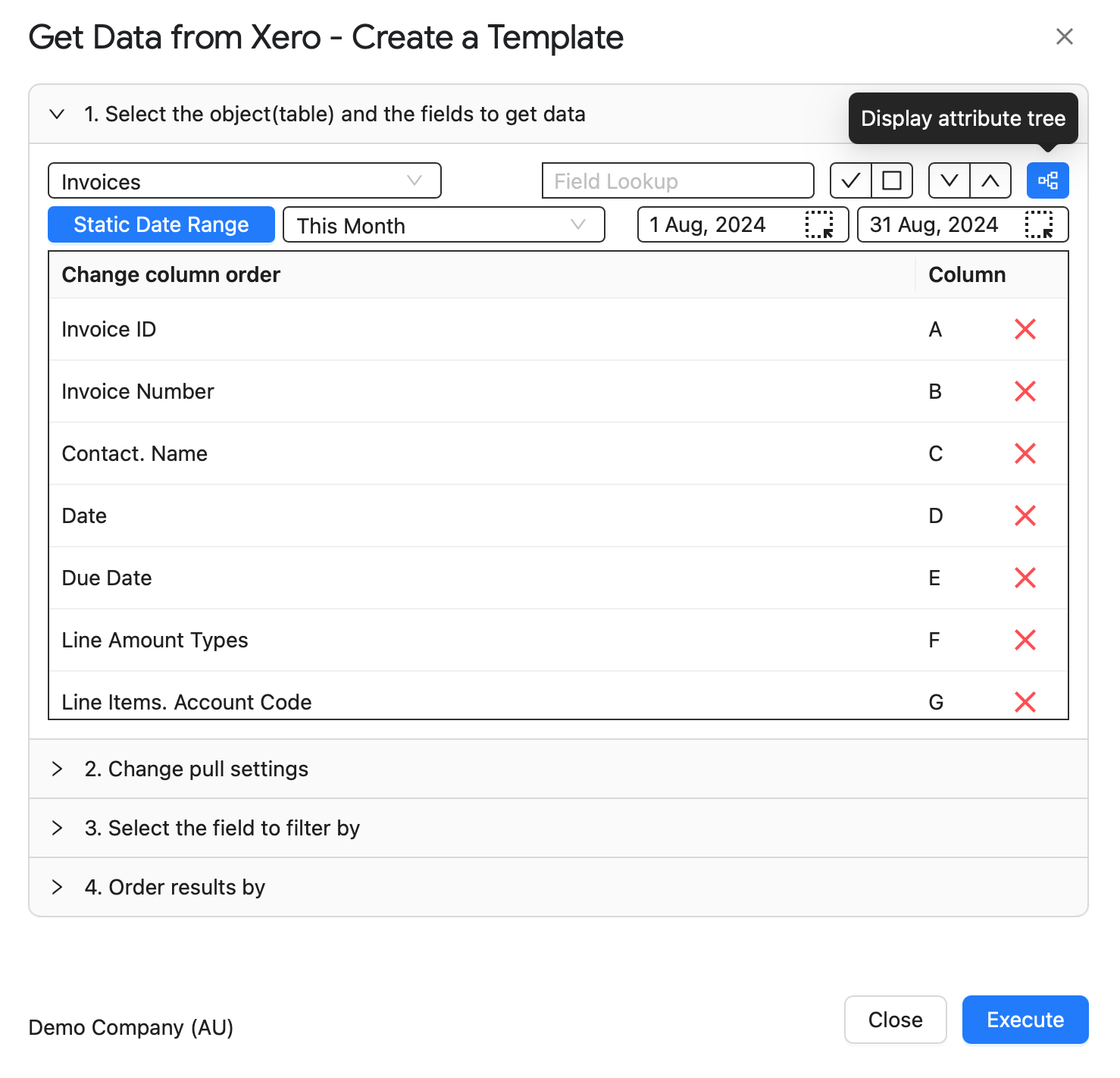Expand 4. Order results by section
The width and height of the screenshot is (1120, 1078).
558,887
